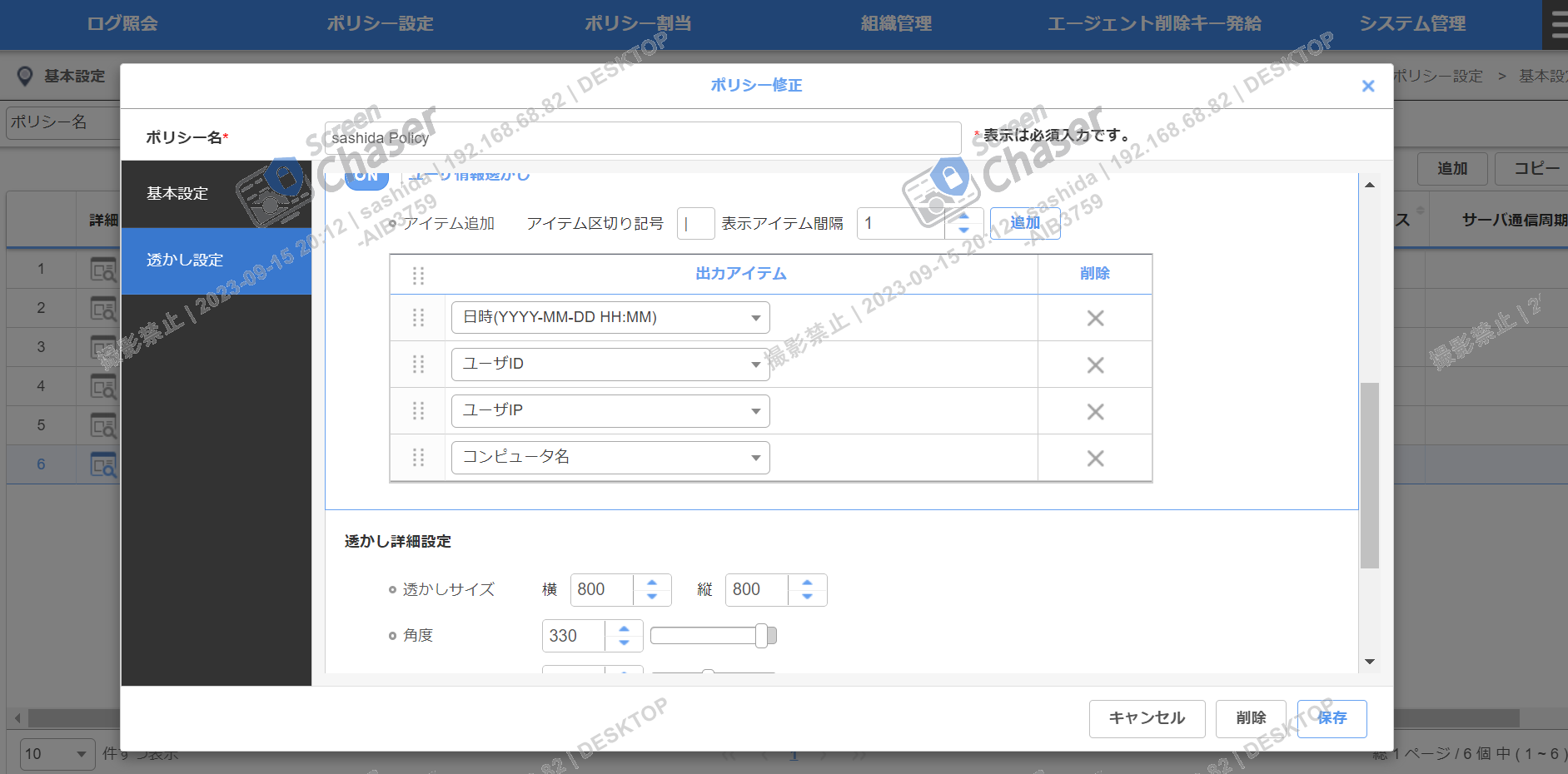The image size is (1568, 774).
Task: Select the アイテム追加 radio button
Action: 393,222
